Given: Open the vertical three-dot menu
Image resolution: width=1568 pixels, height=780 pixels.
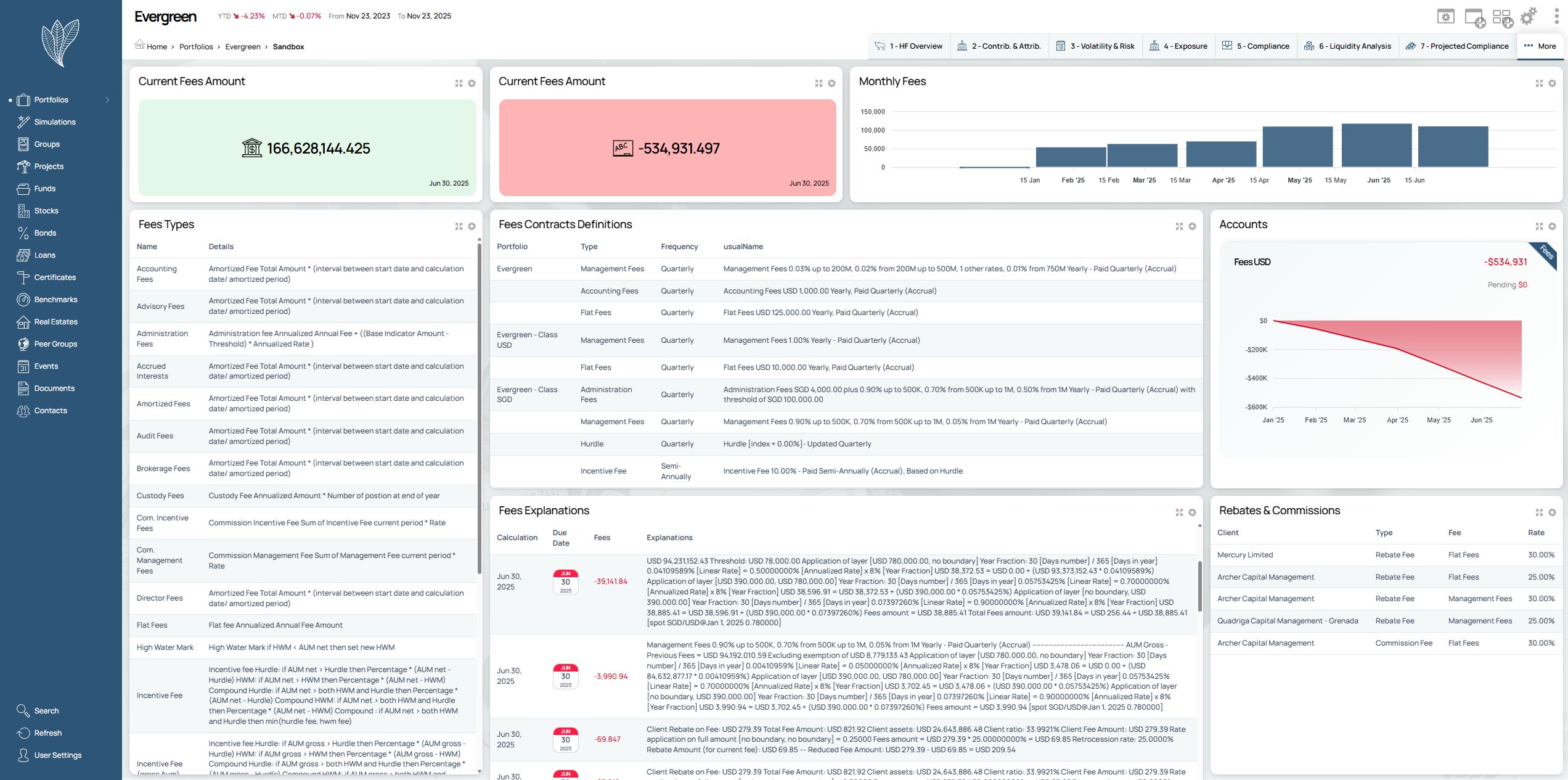Looking at the screenshot, I should pyautogui.click(x=1556, y=17).
